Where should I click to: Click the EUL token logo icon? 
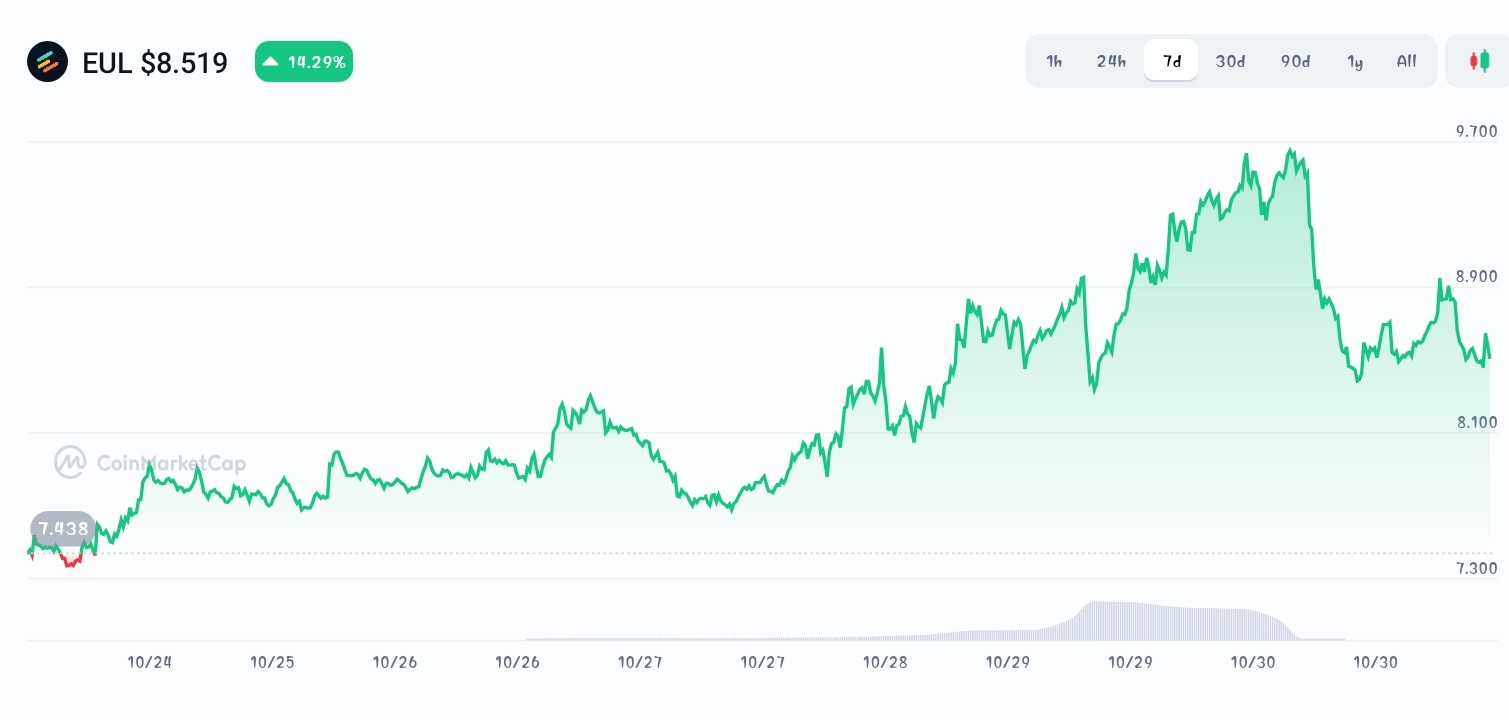(47, 62)
